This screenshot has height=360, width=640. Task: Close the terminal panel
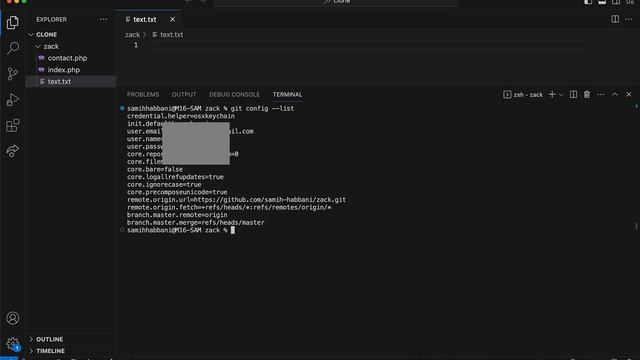point(629,94)
